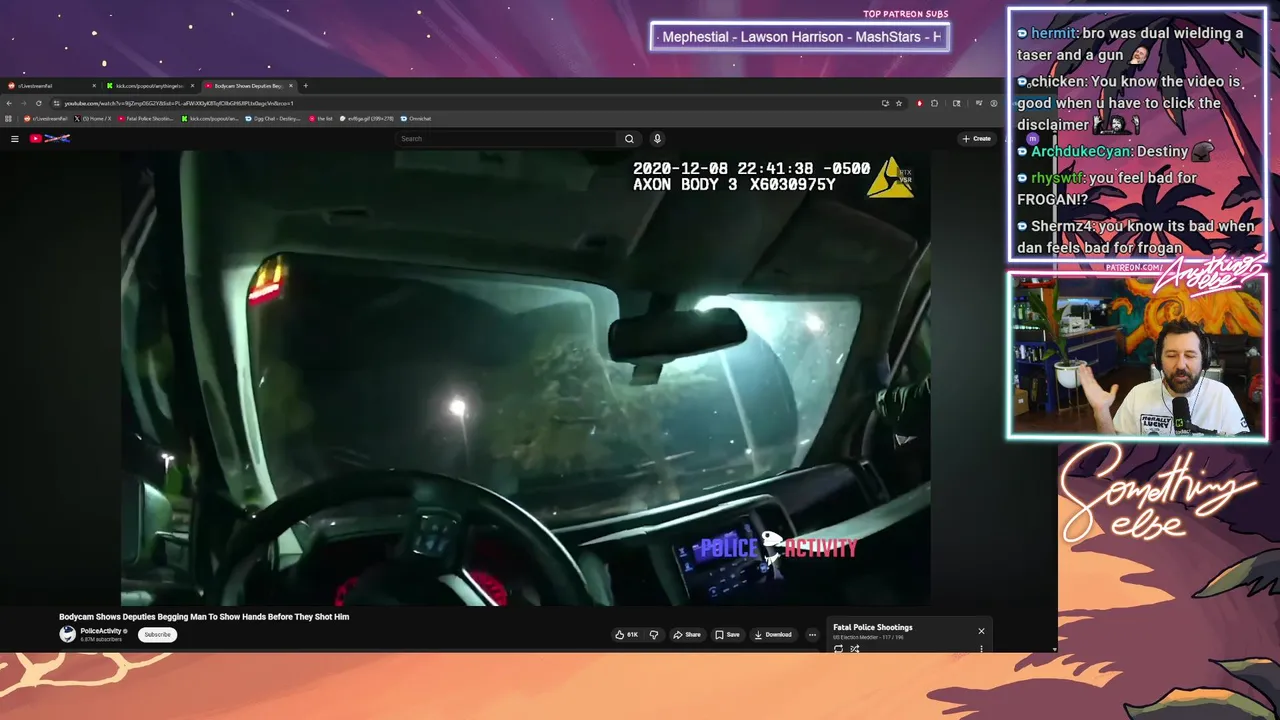Click the Fatal Police Shootings playlist title
The image size is (1280, 720).
click(x=873, y=627)
